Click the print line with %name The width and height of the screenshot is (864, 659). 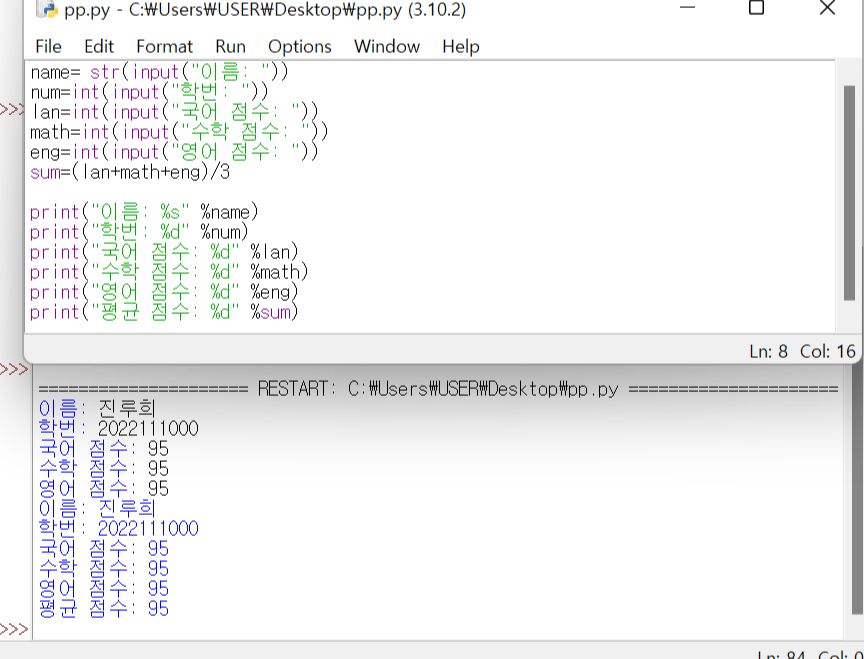(144, 212)
